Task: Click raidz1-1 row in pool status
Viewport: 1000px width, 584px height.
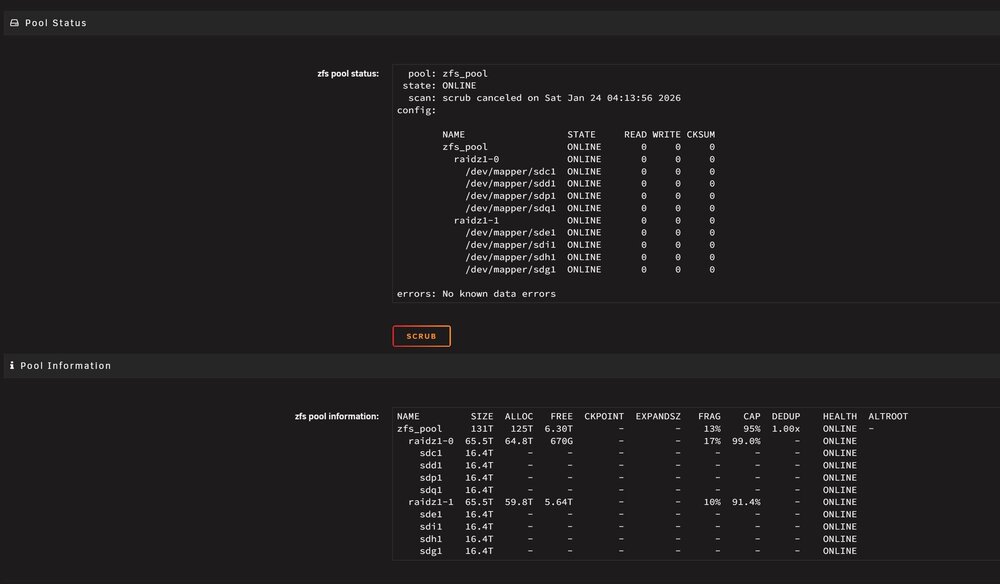Action: tap(584, 221)
